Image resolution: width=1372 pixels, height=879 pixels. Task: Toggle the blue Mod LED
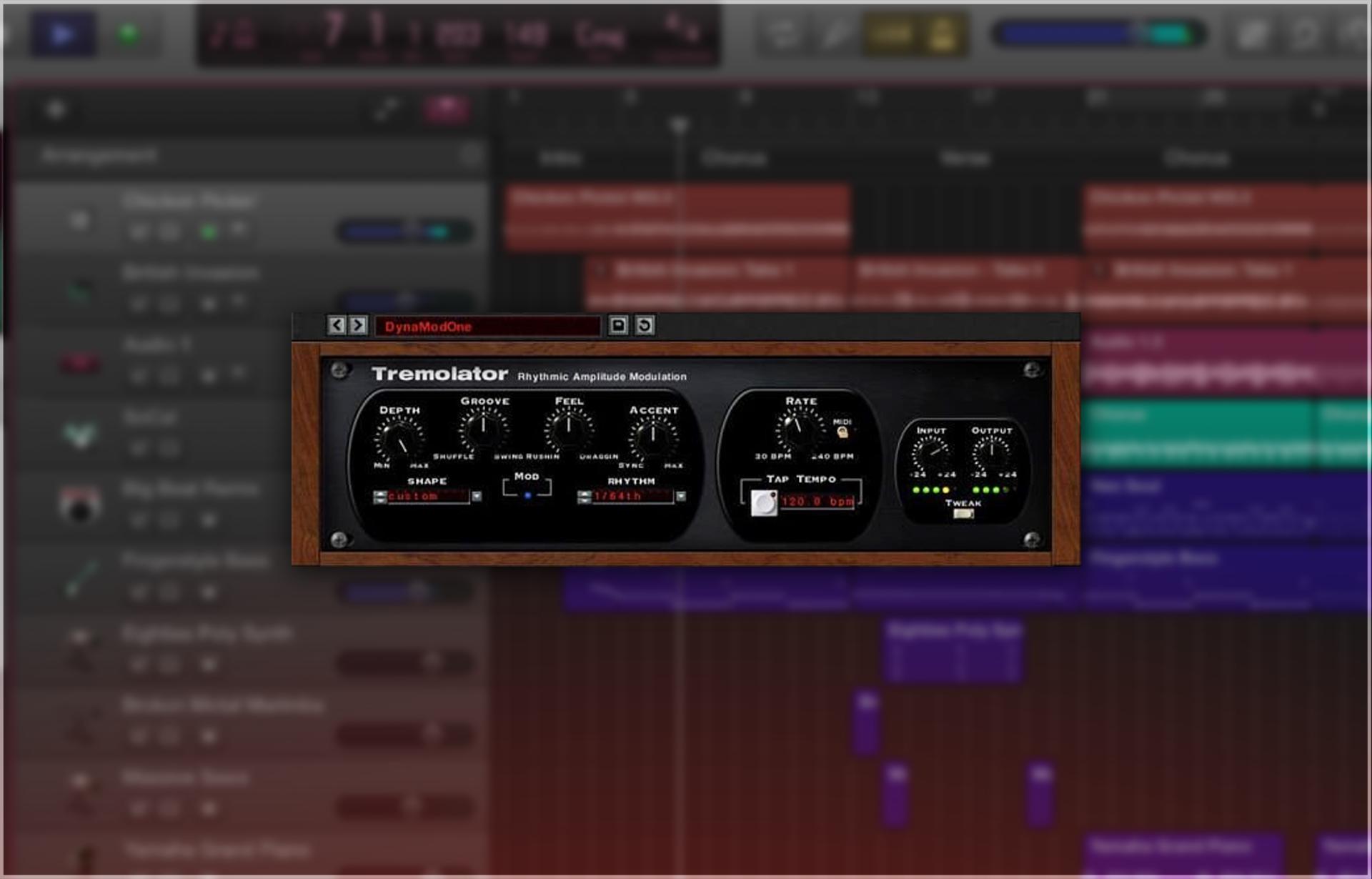[x=527, y=495]
